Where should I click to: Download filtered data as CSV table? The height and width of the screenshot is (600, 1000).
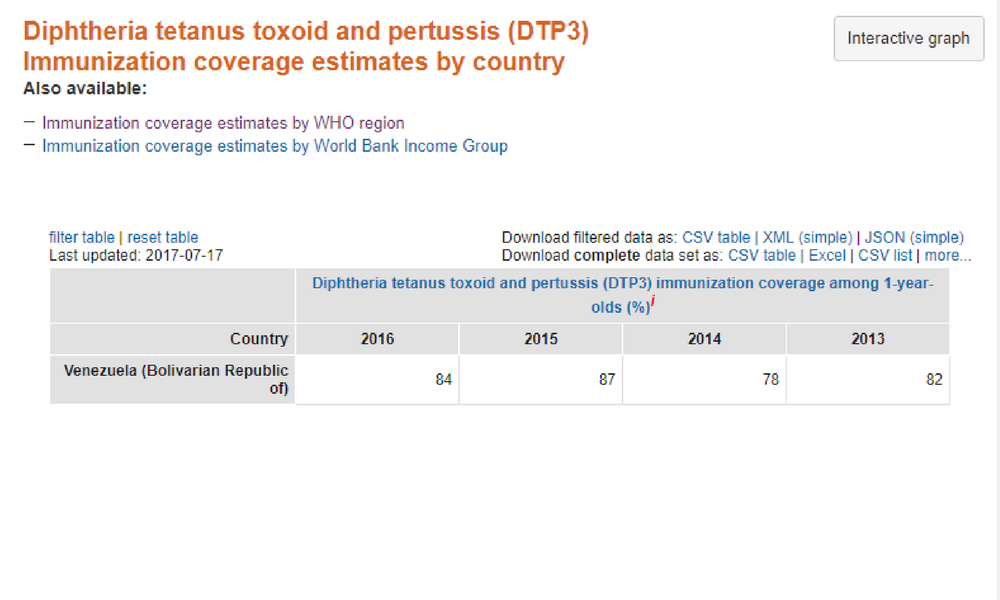tap(716, 237)
